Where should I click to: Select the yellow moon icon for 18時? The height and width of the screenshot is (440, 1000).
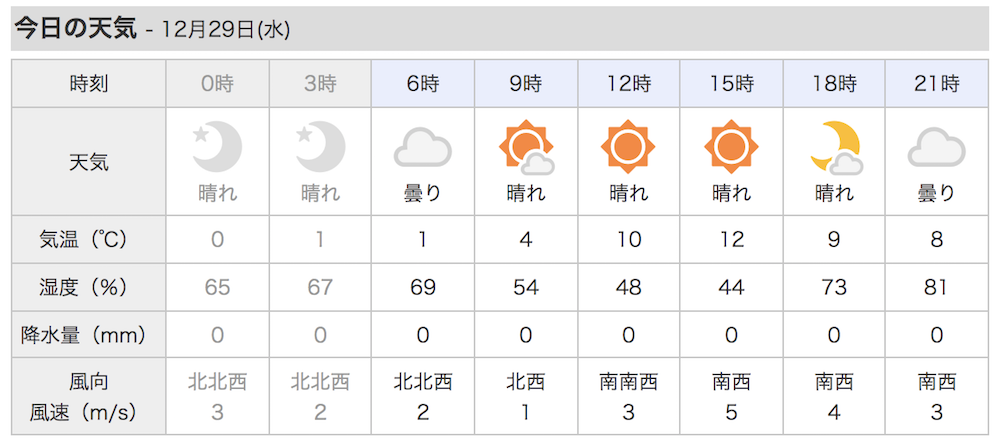pos(835,147)
